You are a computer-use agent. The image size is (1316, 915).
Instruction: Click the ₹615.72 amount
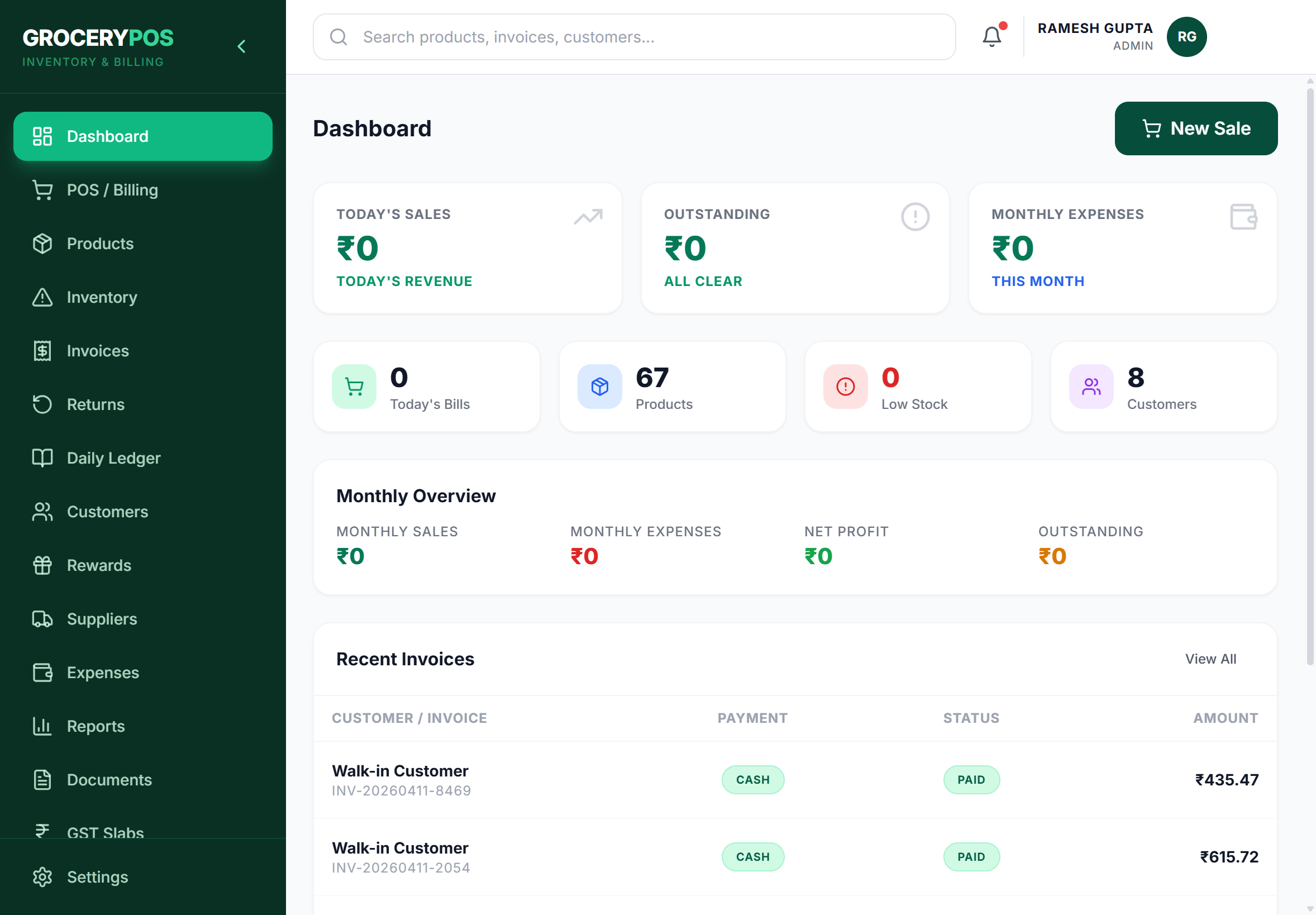(x=1229, y=857)
